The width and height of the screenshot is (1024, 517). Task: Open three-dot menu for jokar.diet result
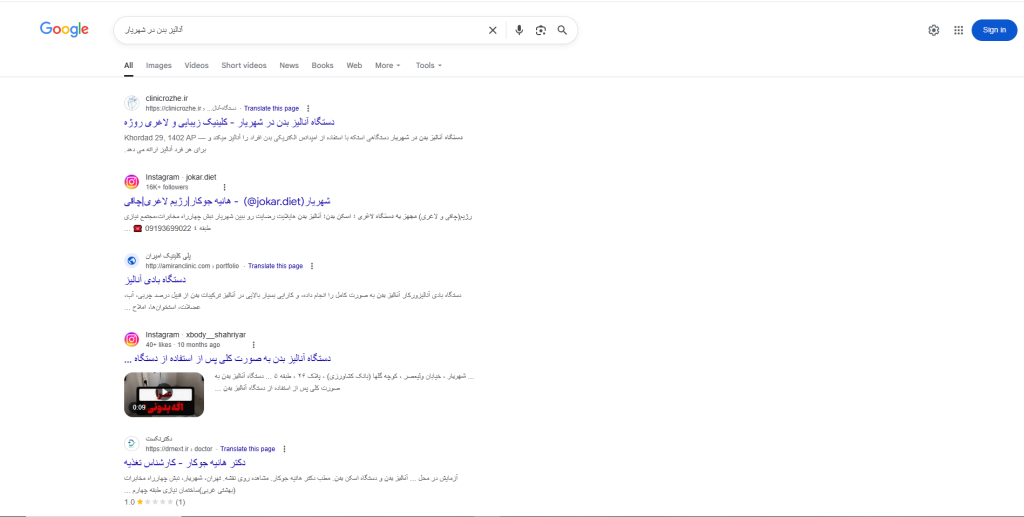[225, 187]
